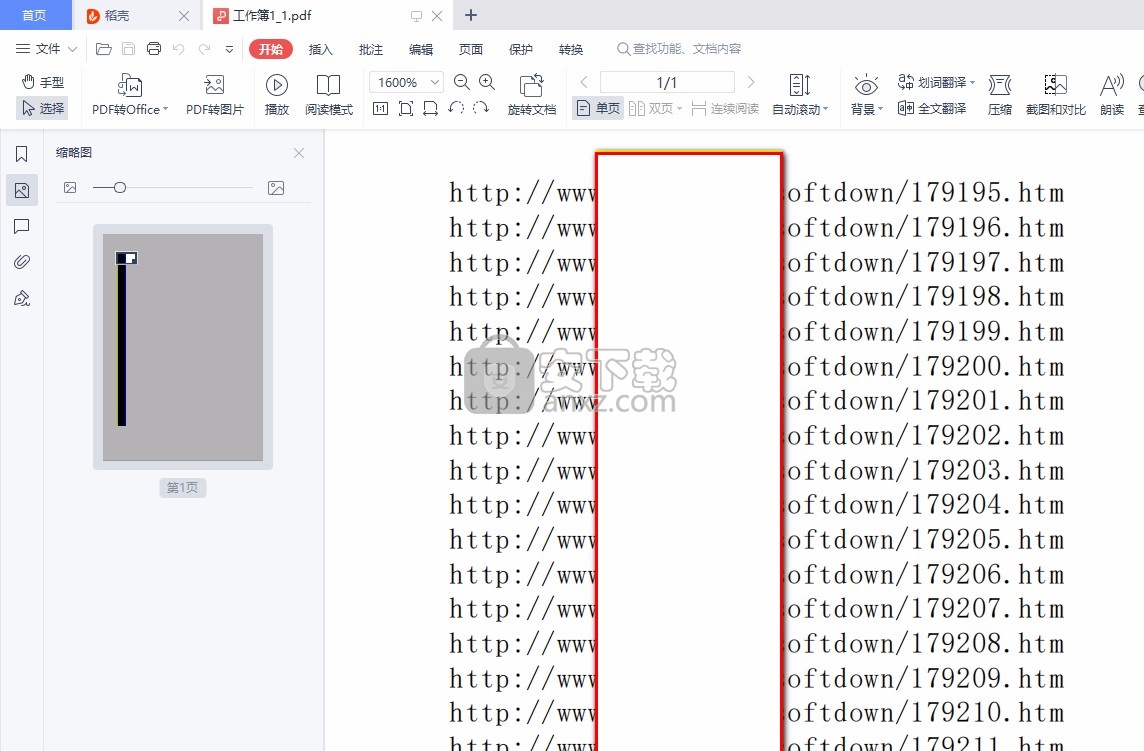The image size is (1144, 751).
Task: Click the page number field showing 1/1
Action: 667,82
